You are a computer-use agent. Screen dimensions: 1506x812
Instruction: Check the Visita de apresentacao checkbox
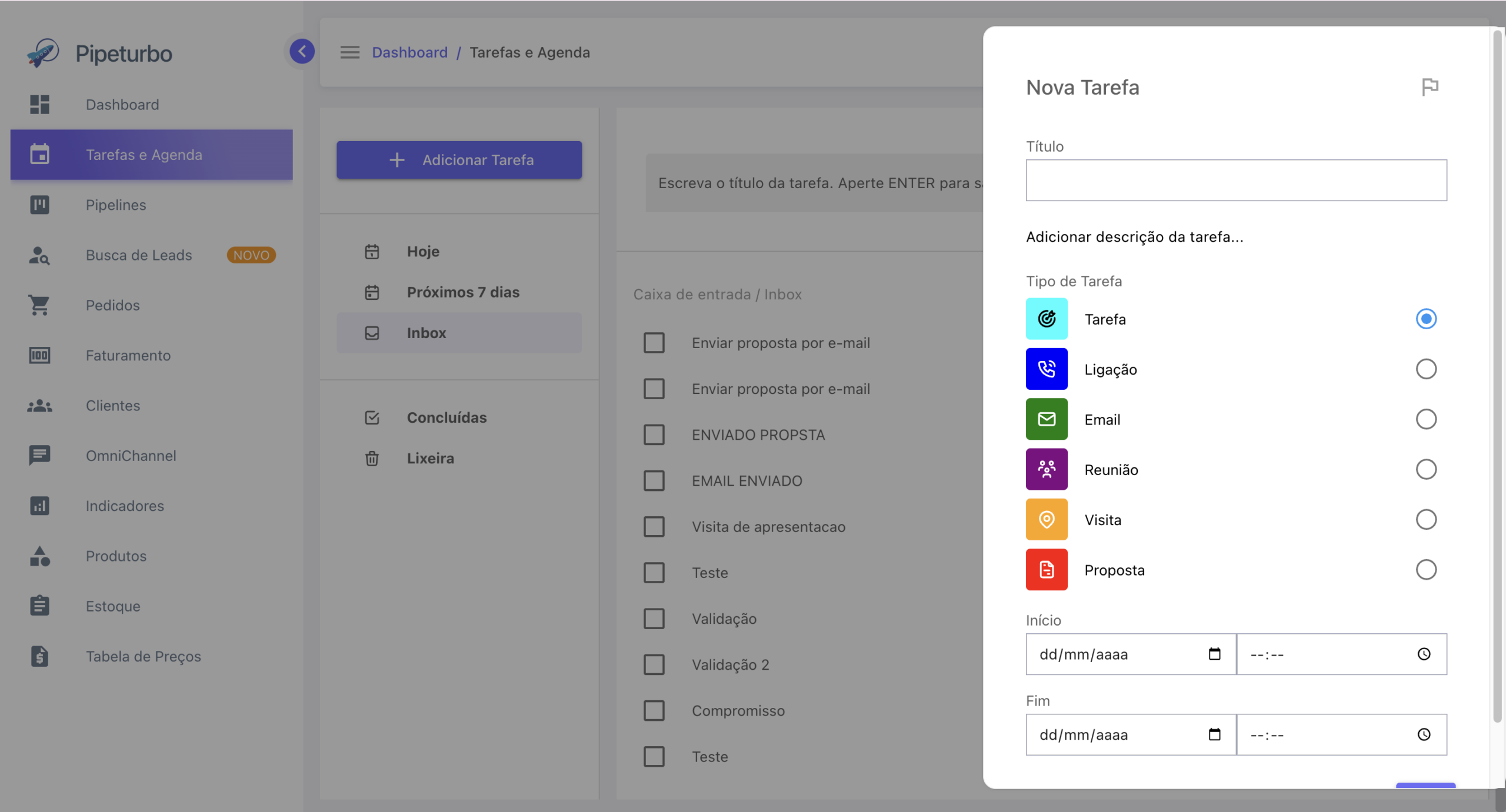(654, 526)
